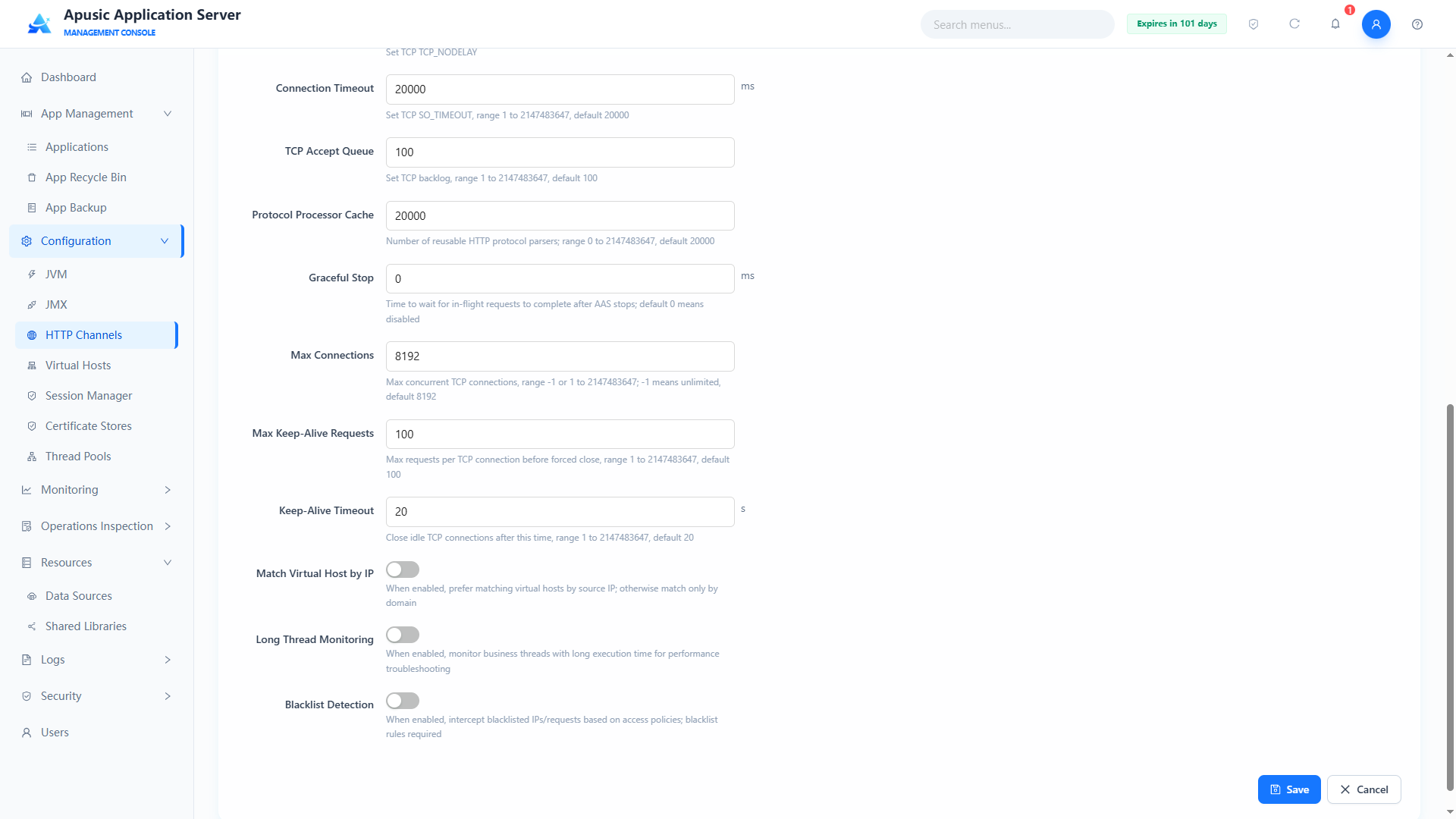Screen dimensions: 1456x819
Task: Save the HTTP channel settings
Action: [1289, 789]
